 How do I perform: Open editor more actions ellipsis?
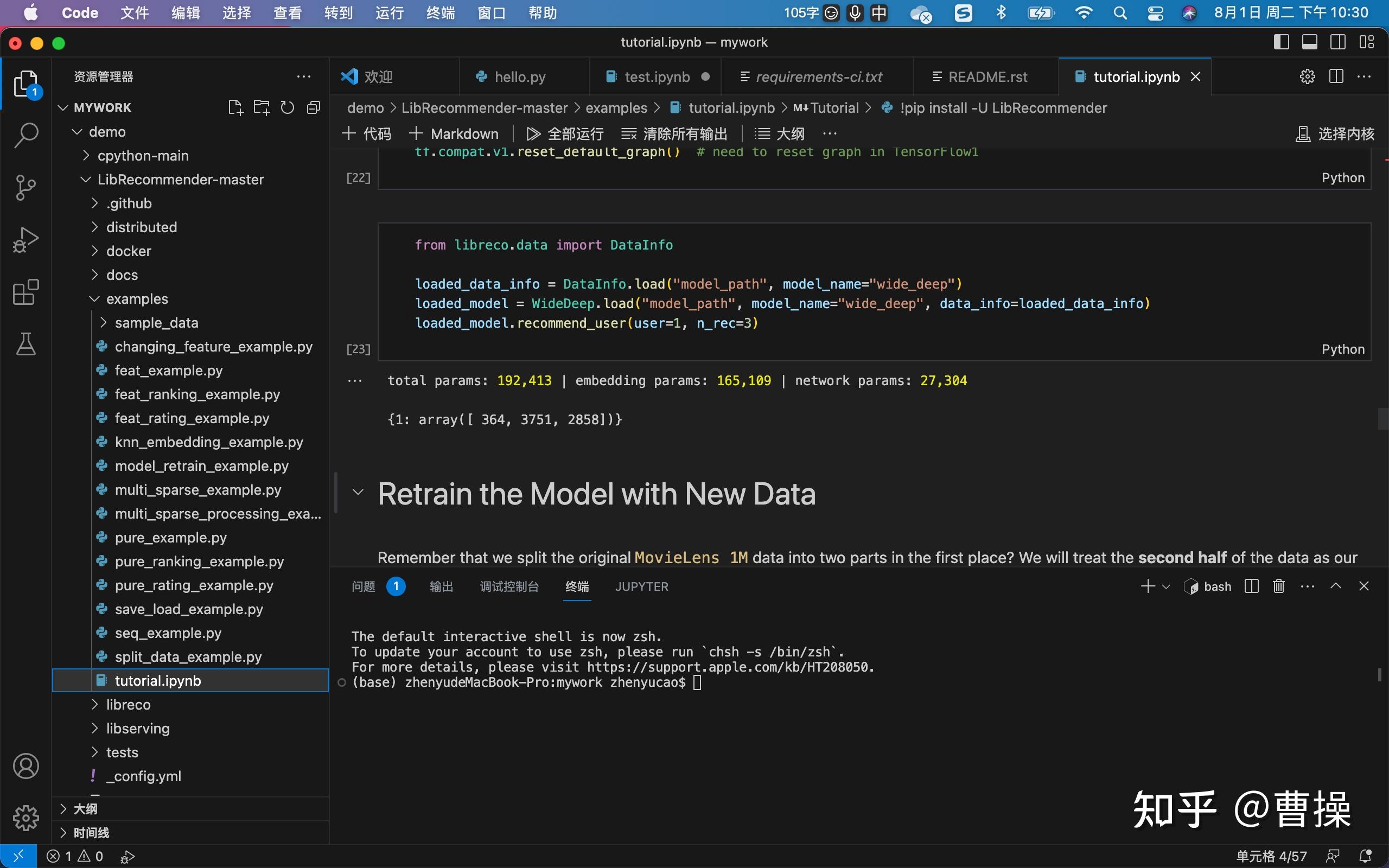[1365, 76]
